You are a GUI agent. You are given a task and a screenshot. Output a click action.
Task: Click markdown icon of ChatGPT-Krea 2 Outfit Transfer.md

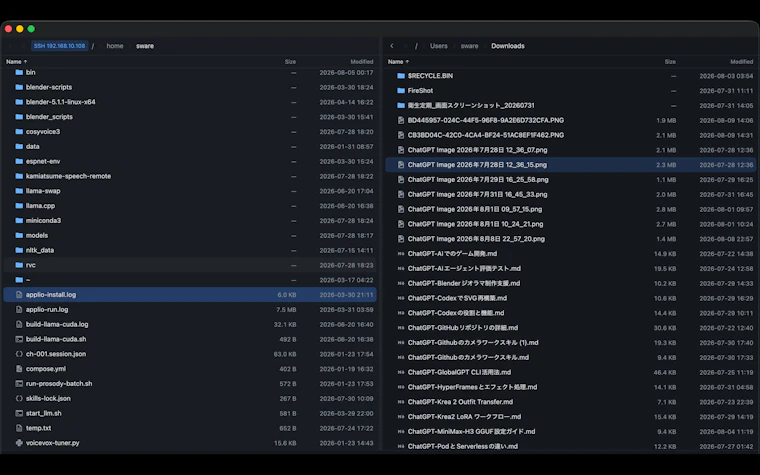pos(401,402)
